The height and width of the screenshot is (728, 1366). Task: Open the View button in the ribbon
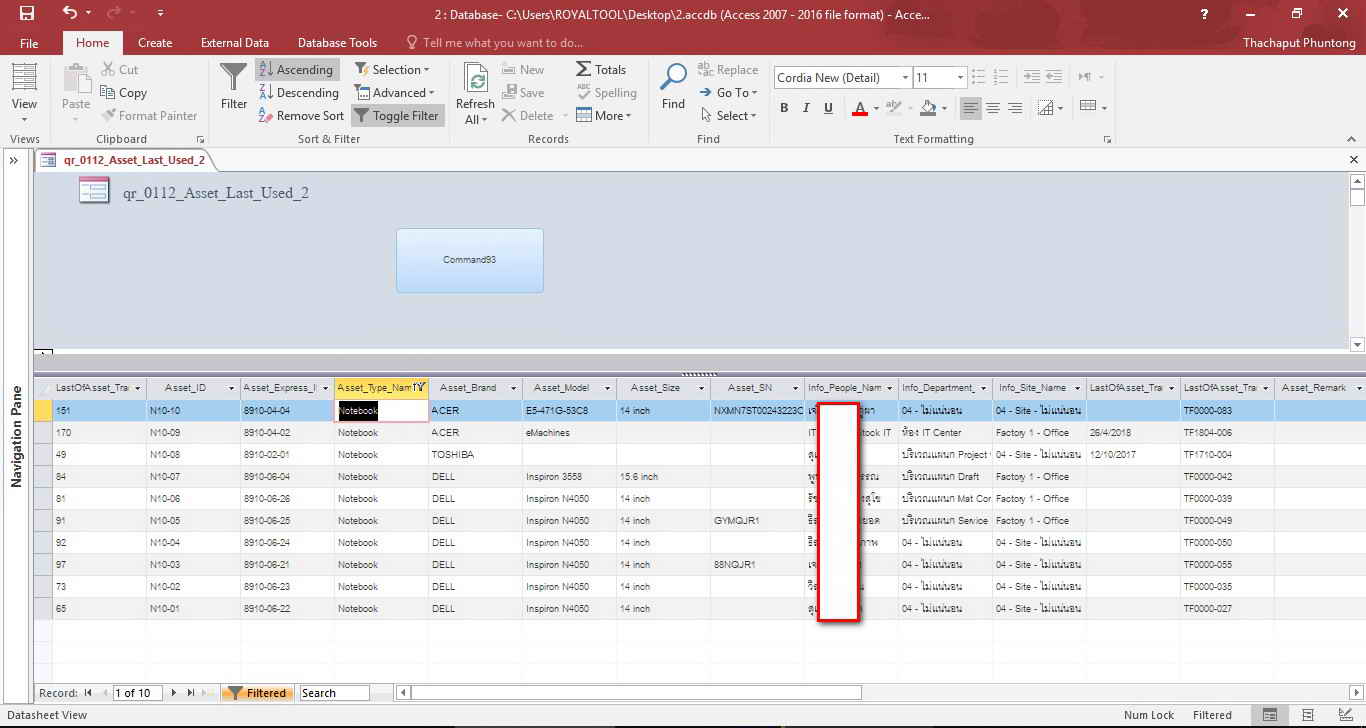(24, 93)
